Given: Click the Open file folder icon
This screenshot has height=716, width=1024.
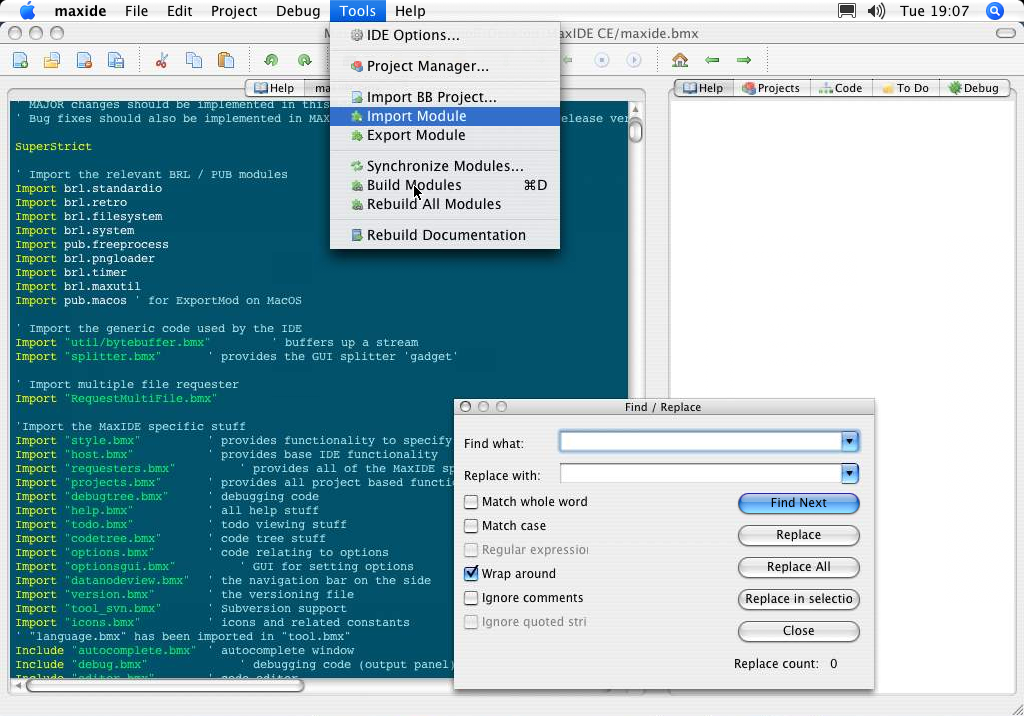Looking at the screenshot, I should click(52, 60).
